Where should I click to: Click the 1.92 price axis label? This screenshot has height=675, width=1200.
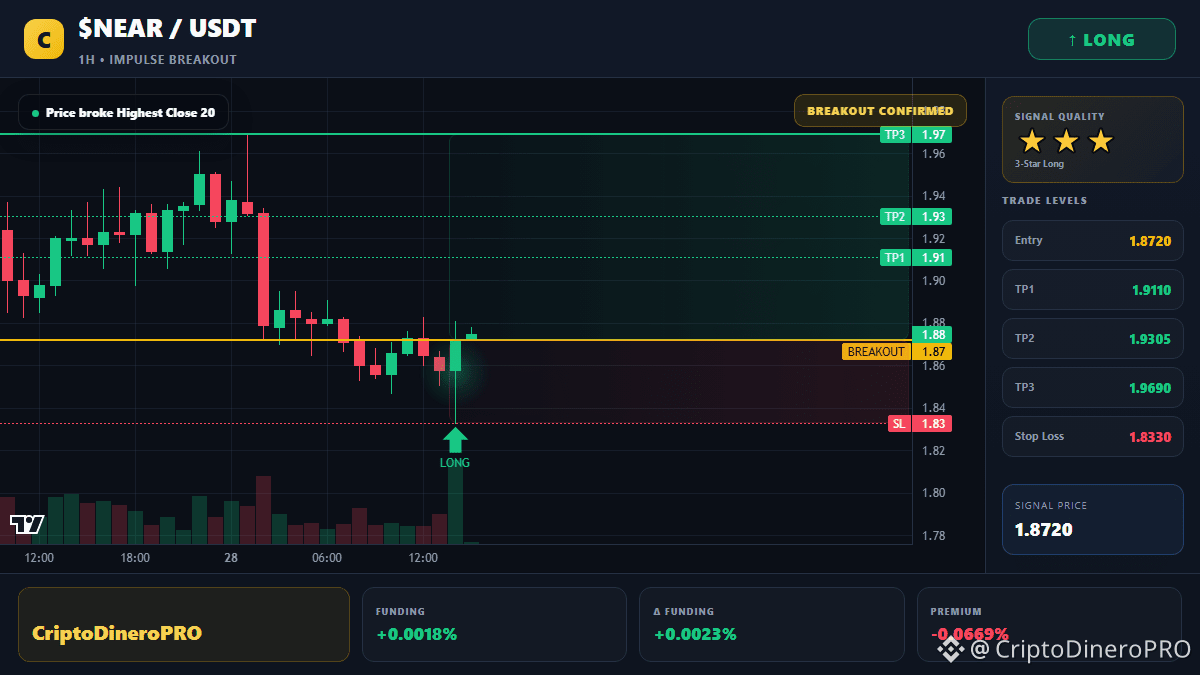[935, 239]
